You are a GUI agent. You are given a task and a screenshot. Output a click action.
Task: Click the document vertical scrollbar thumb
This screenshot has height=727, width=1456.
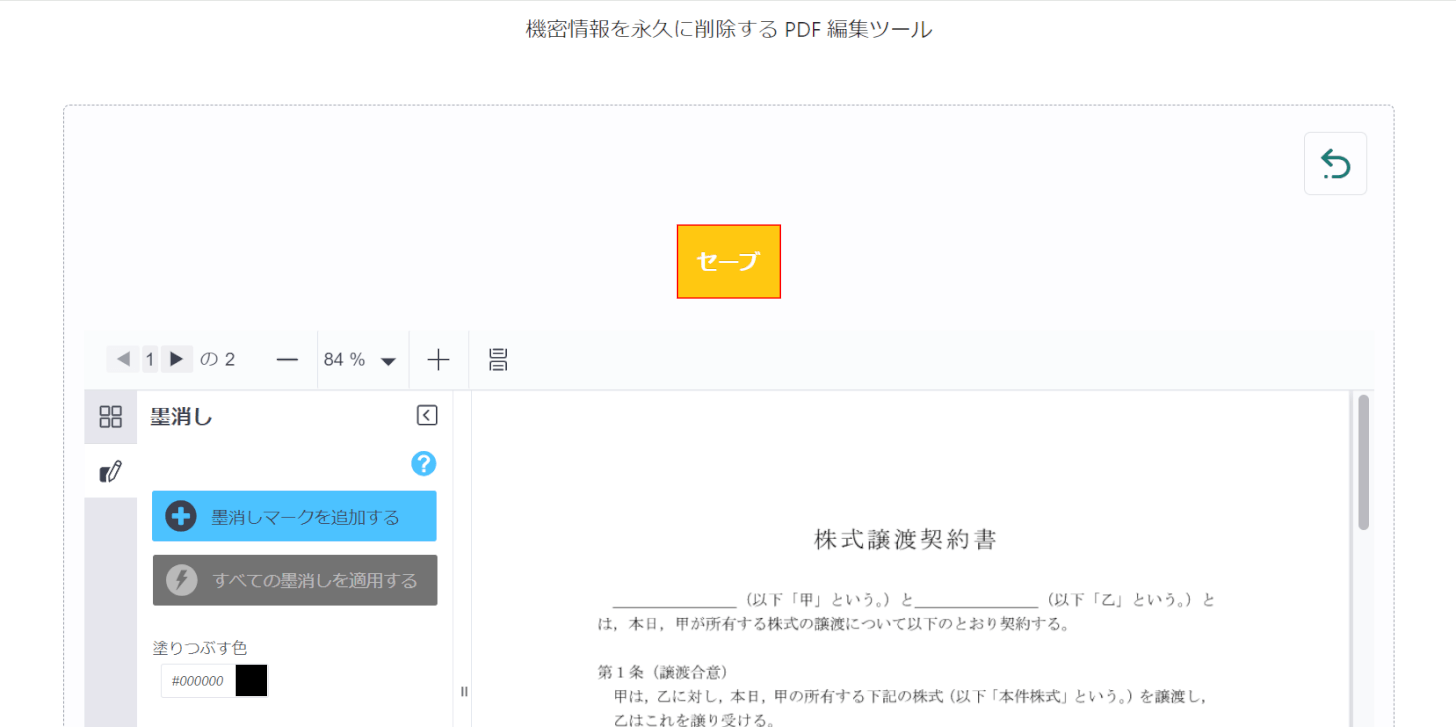click(x=1364, y=462)
